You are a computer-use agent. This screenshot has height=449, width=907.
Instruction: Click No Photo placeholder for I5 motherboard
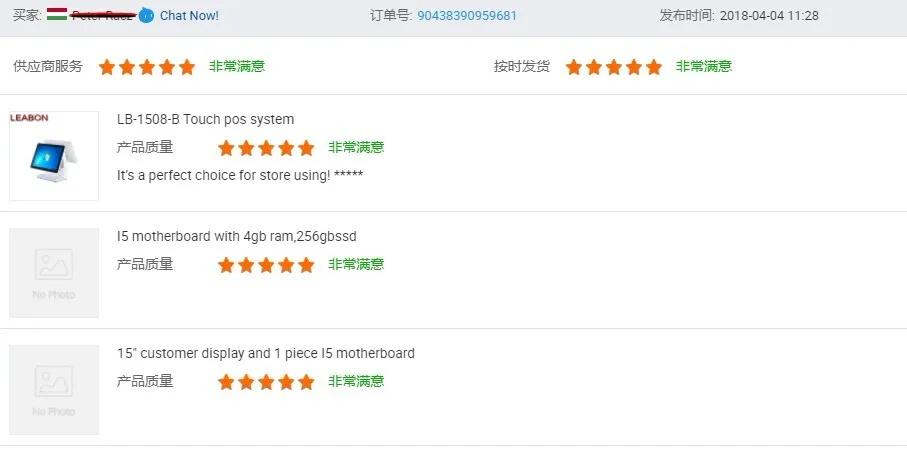(x=54, y=272)
